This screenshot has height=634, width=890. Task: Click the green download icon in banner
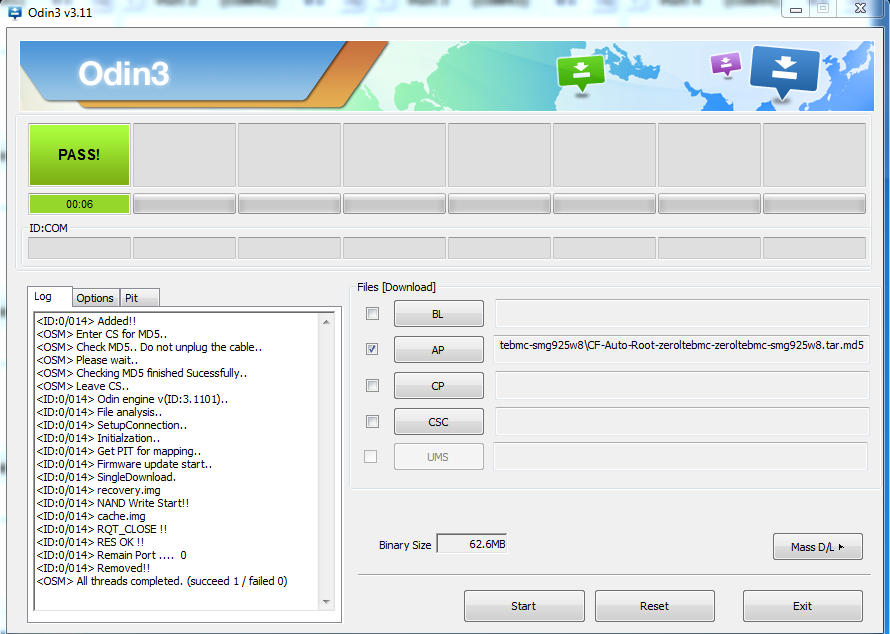tap(581, 72)
